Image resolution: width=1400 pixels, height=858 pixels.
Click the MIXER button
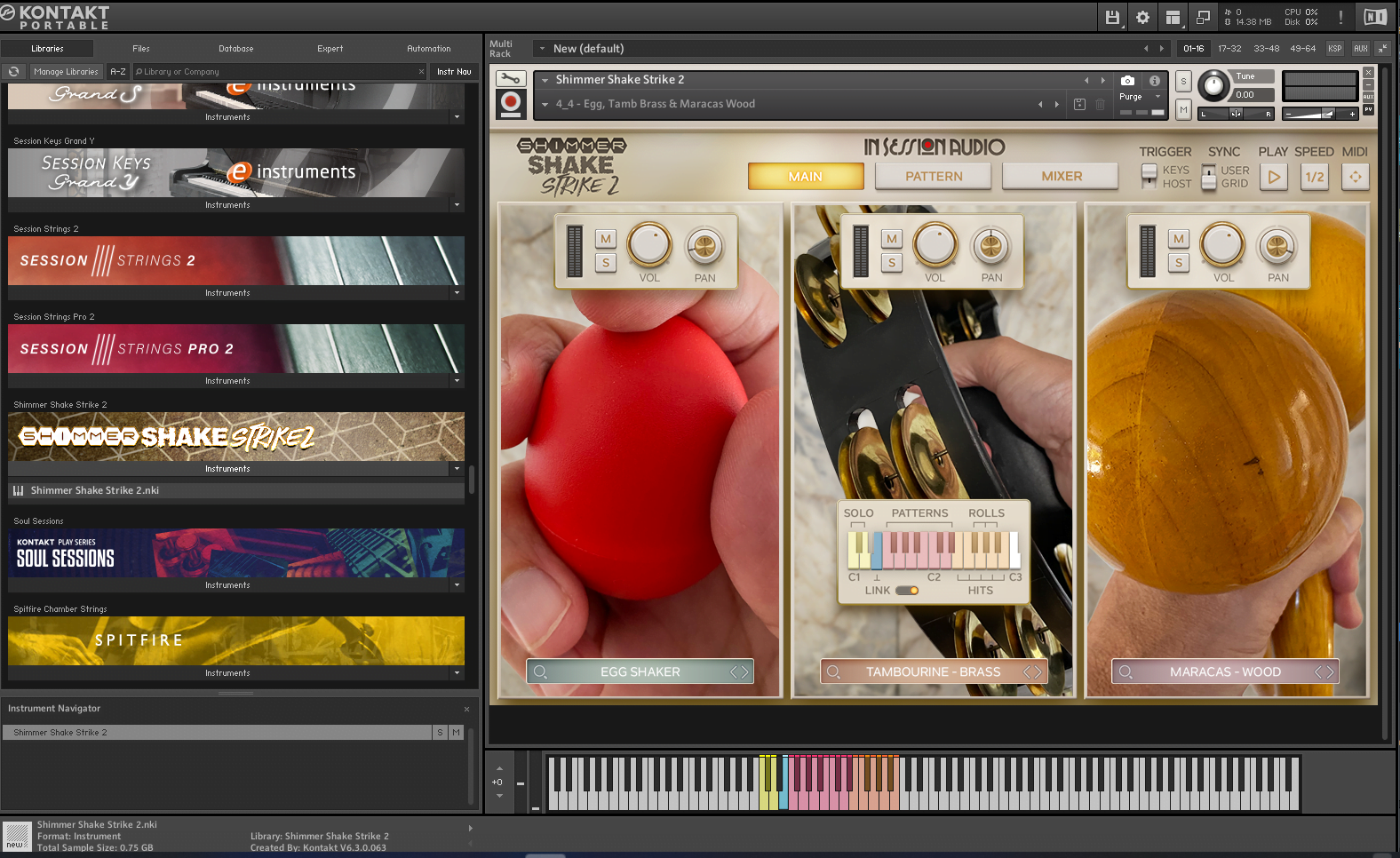point(1061,177)
